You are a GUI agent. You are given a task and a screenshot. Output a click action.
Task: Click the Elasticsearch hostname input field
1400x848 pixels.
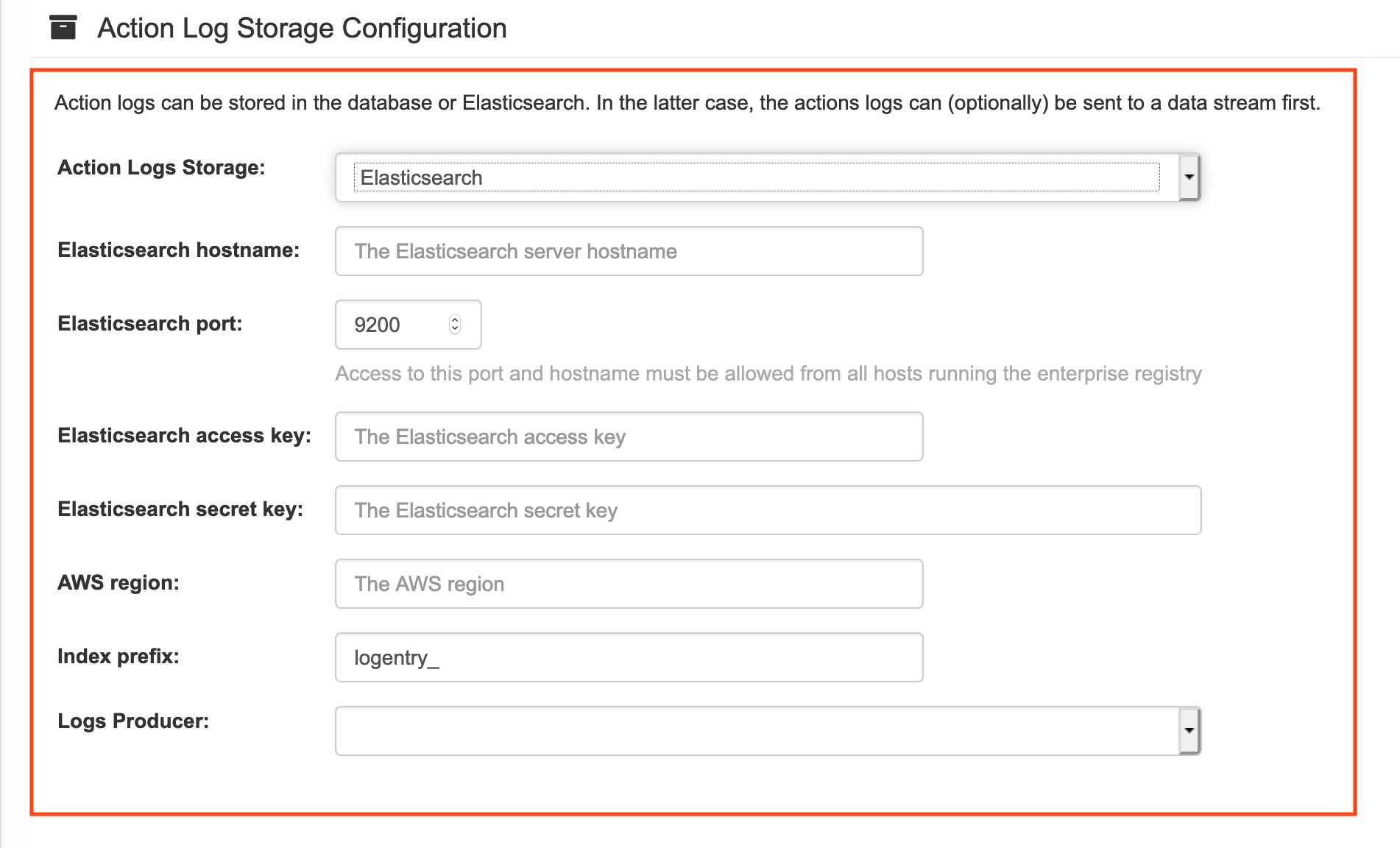629,251
